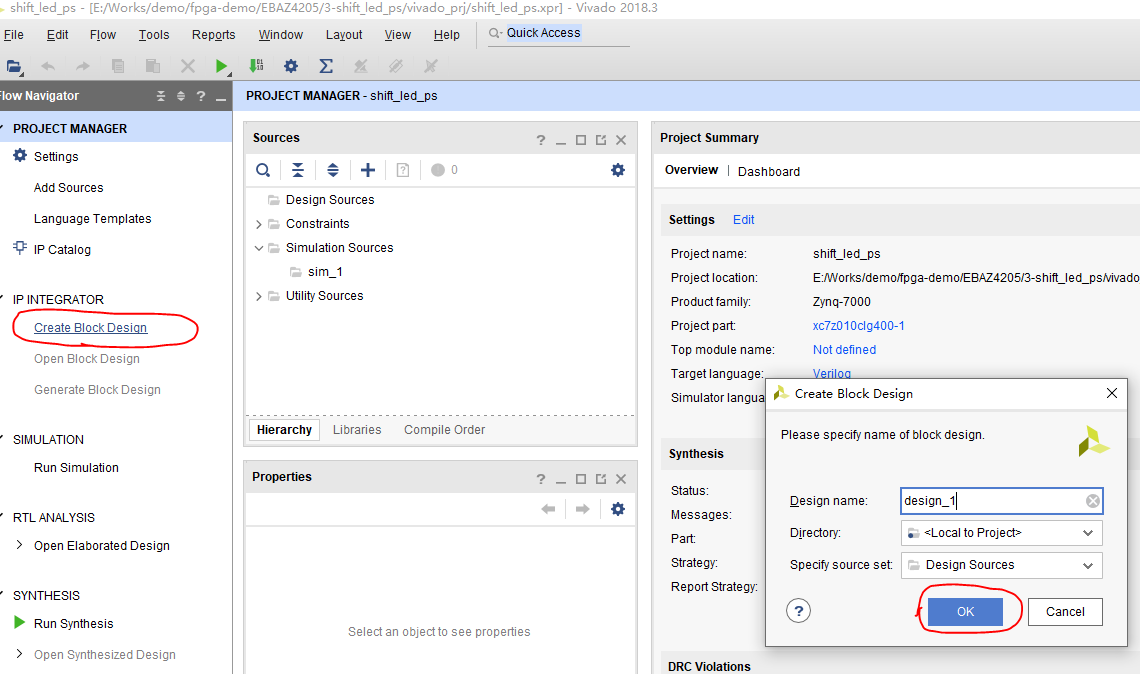Expand the Utility Sources folder
The height and width of the screenshot is (674, 1140).
[259, 296]
